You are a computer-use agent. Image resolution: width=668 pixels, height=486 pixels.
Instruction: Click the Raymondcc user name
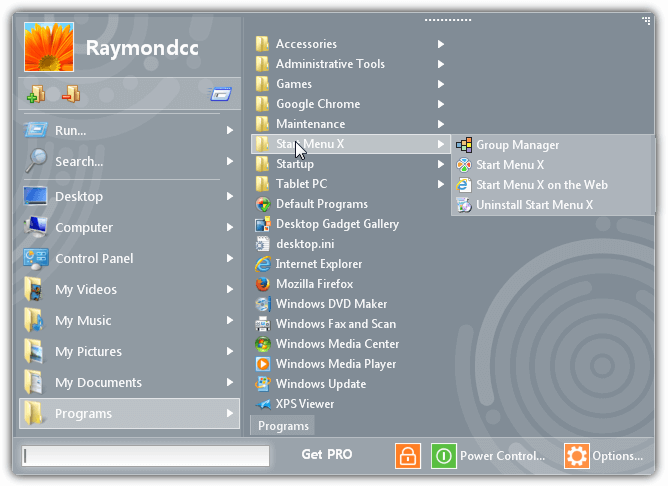[x=142, y=48]
